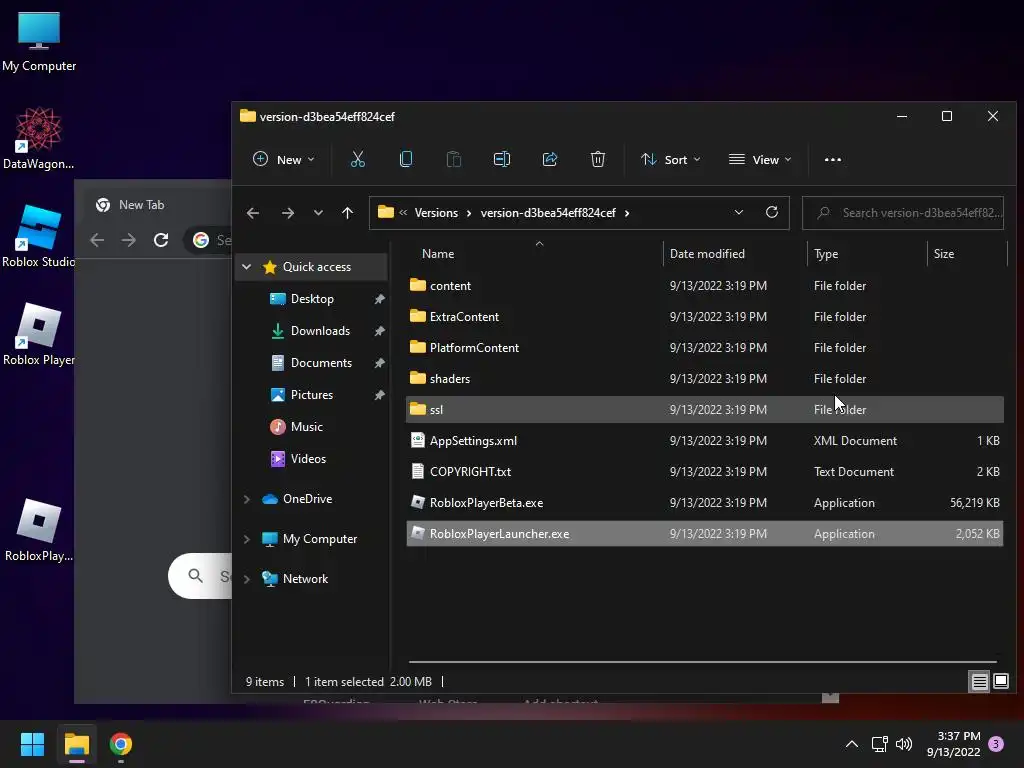The image size is (1024, 768).
Task: Click Chrome back arrow button
Action: click(97, 240)
